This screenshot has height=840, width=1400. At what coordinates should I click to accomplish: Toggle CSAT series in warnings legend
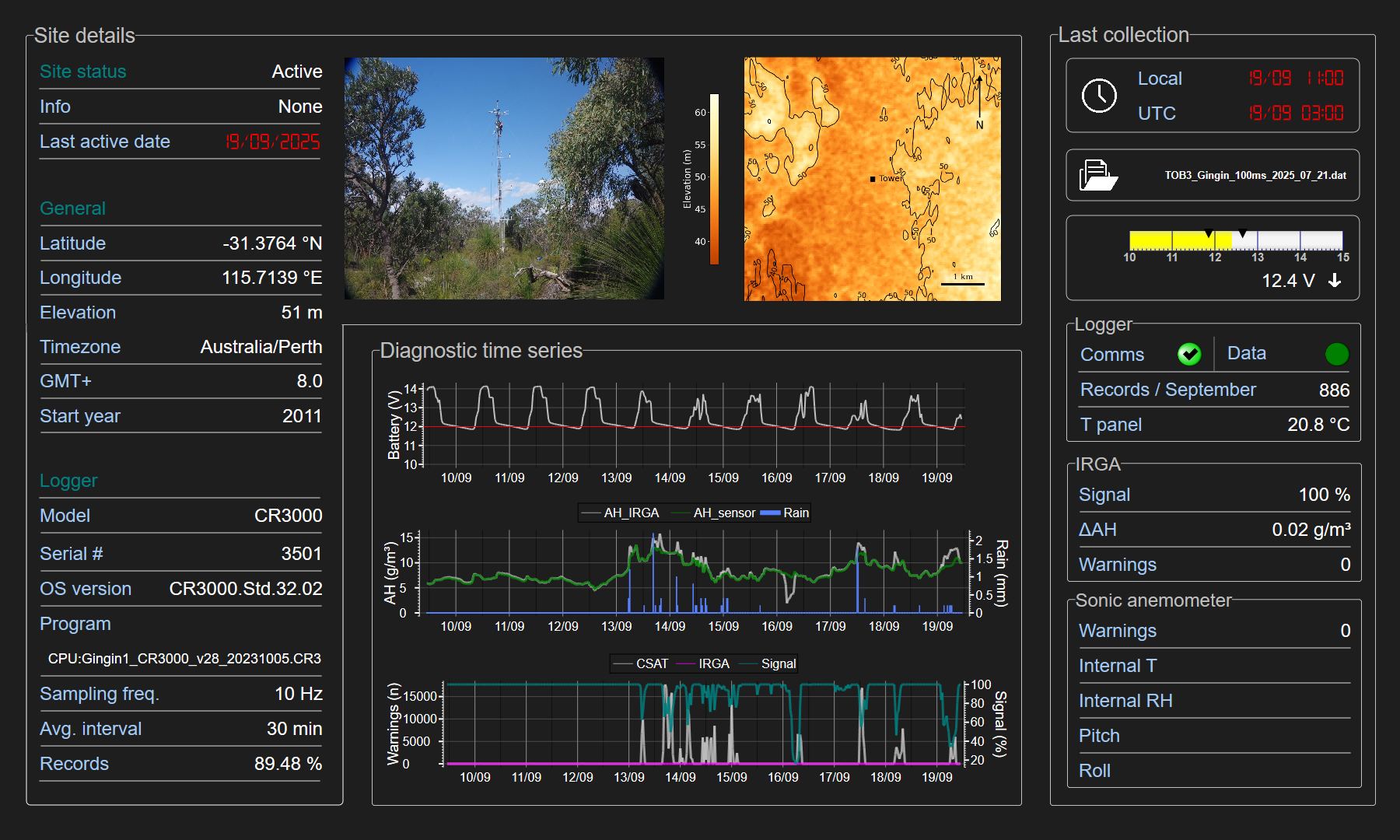click(x=641, y=663)
